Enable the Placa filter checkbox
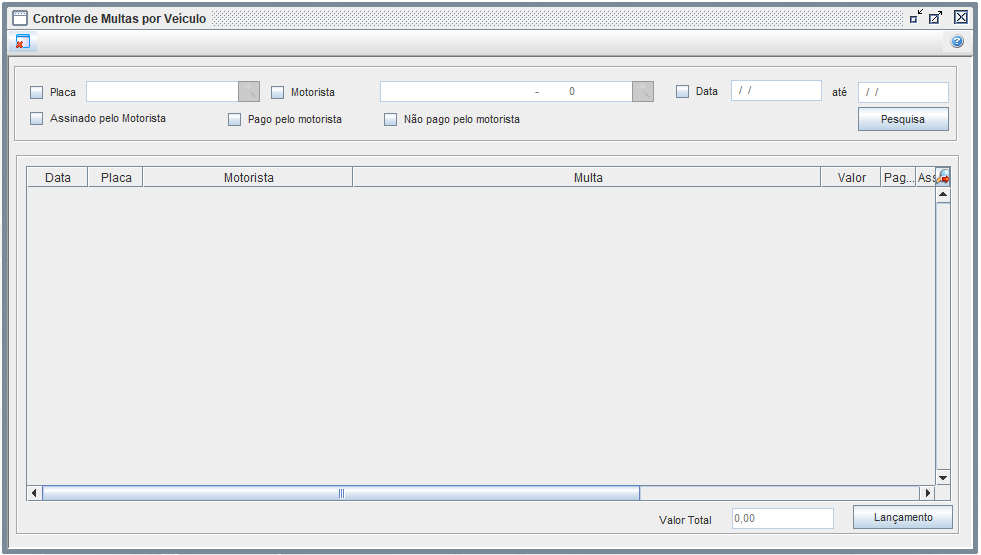The image size is (981, 555). (37, 93)
